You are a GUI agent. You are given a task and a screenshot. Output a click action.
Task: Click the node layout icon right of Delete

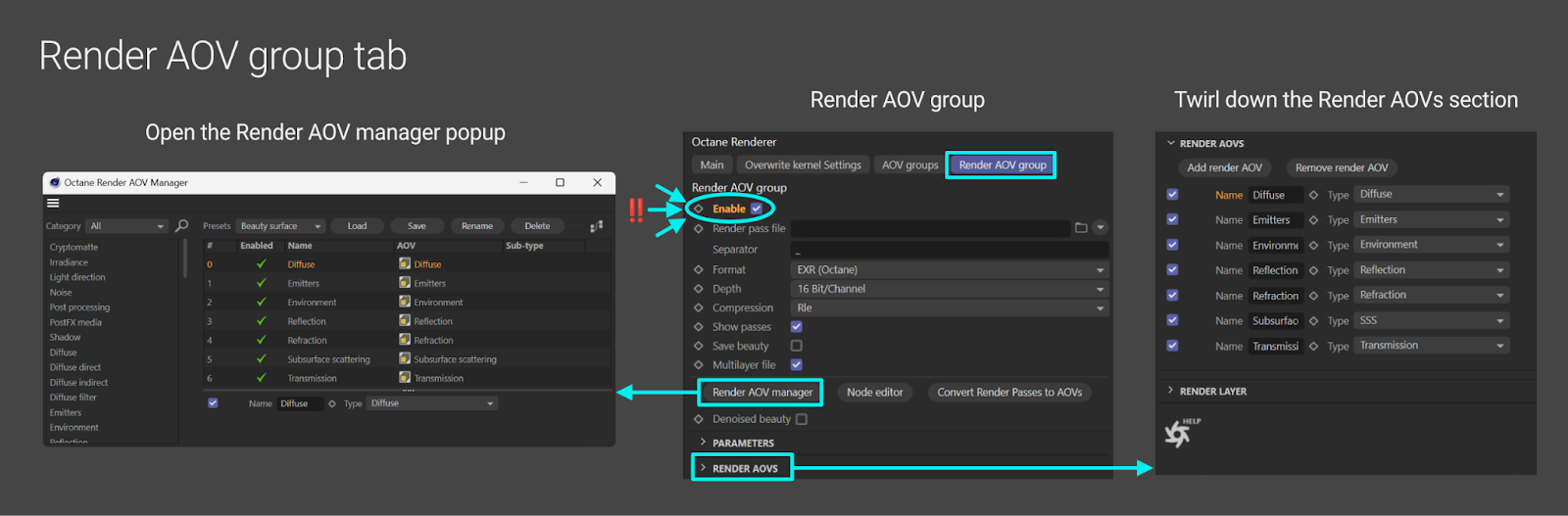click(596, 226)
